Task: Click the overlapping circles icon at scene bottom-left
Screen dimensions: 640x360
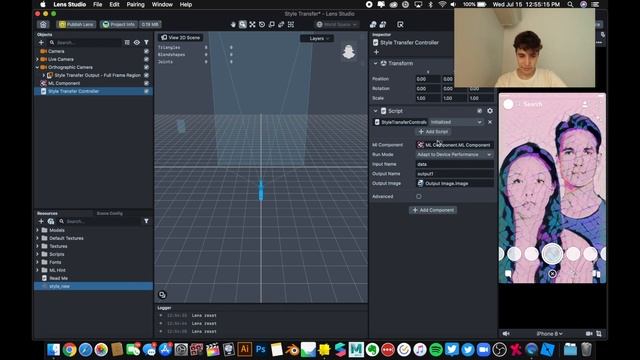Action: click(162, 295)
